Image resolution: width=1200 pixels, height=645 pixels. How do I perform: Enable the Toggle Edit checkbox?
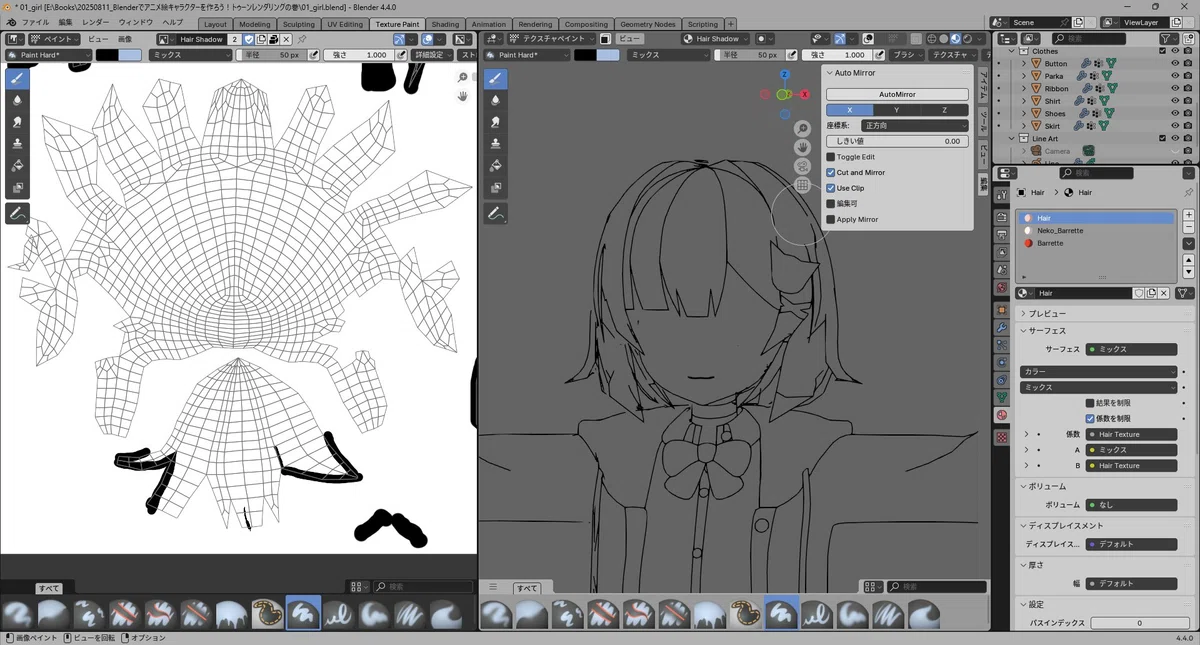(x=830, y=157)
